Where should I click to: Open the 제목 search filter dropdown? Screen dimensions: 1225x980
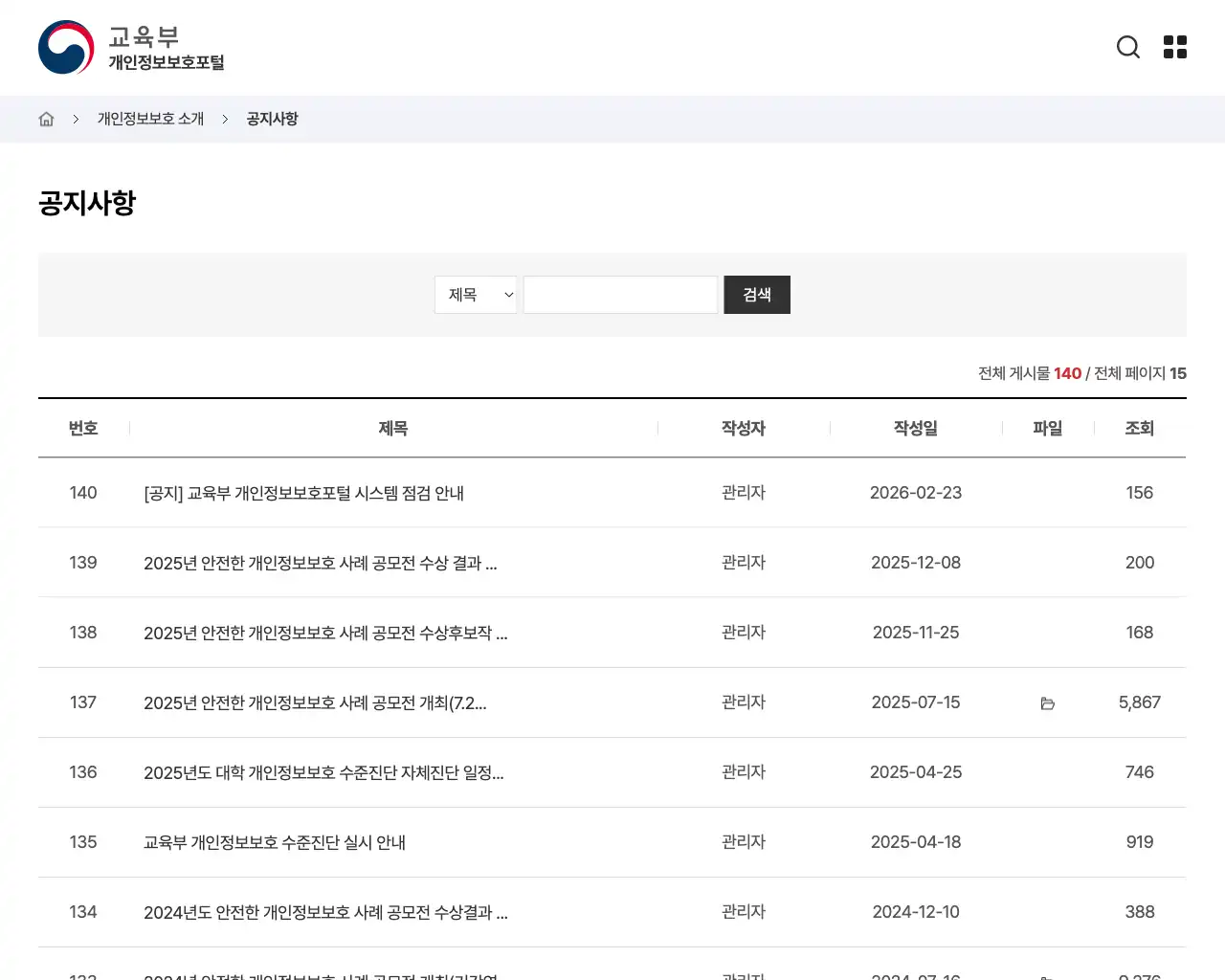coord(476,295)
